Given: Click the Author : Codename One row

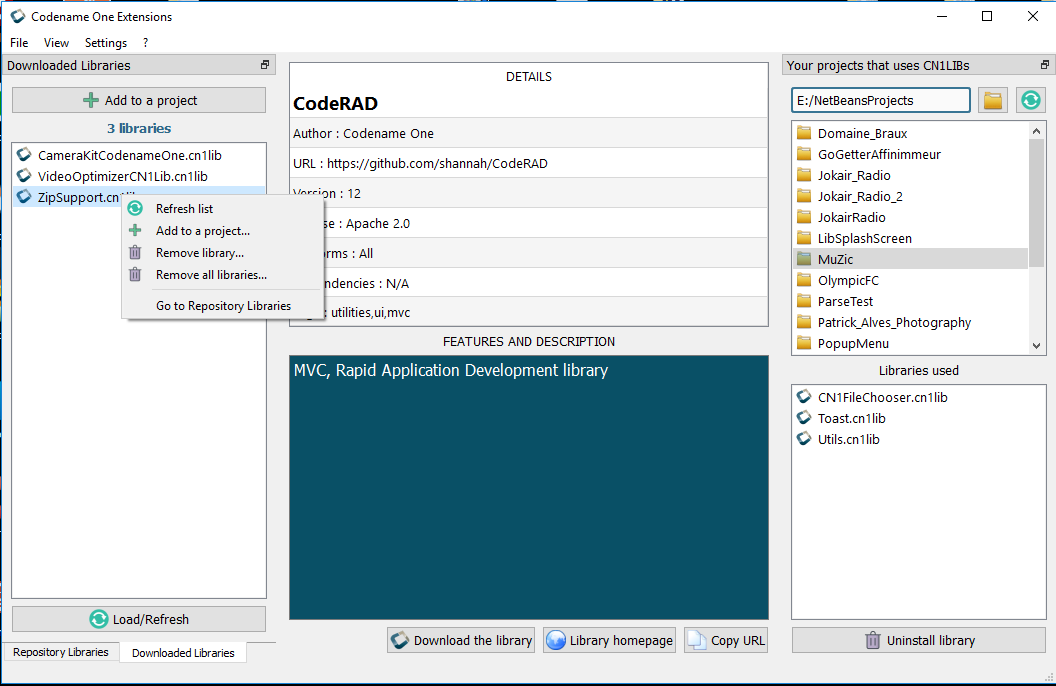Looking at the screenshot, I should tap(529, 133).
